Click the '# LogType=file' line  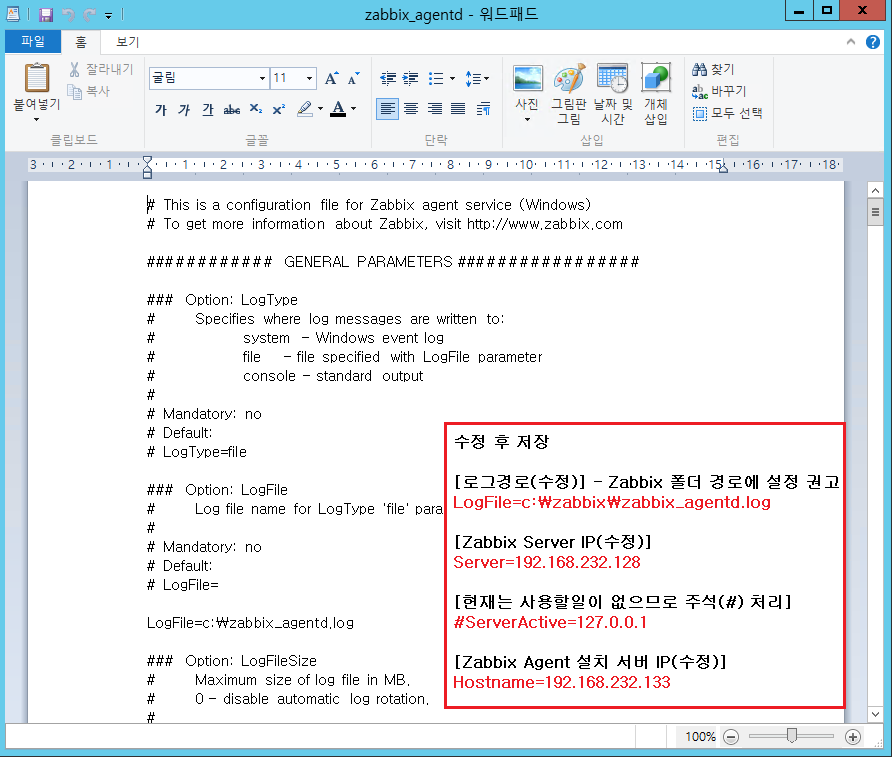196,452
